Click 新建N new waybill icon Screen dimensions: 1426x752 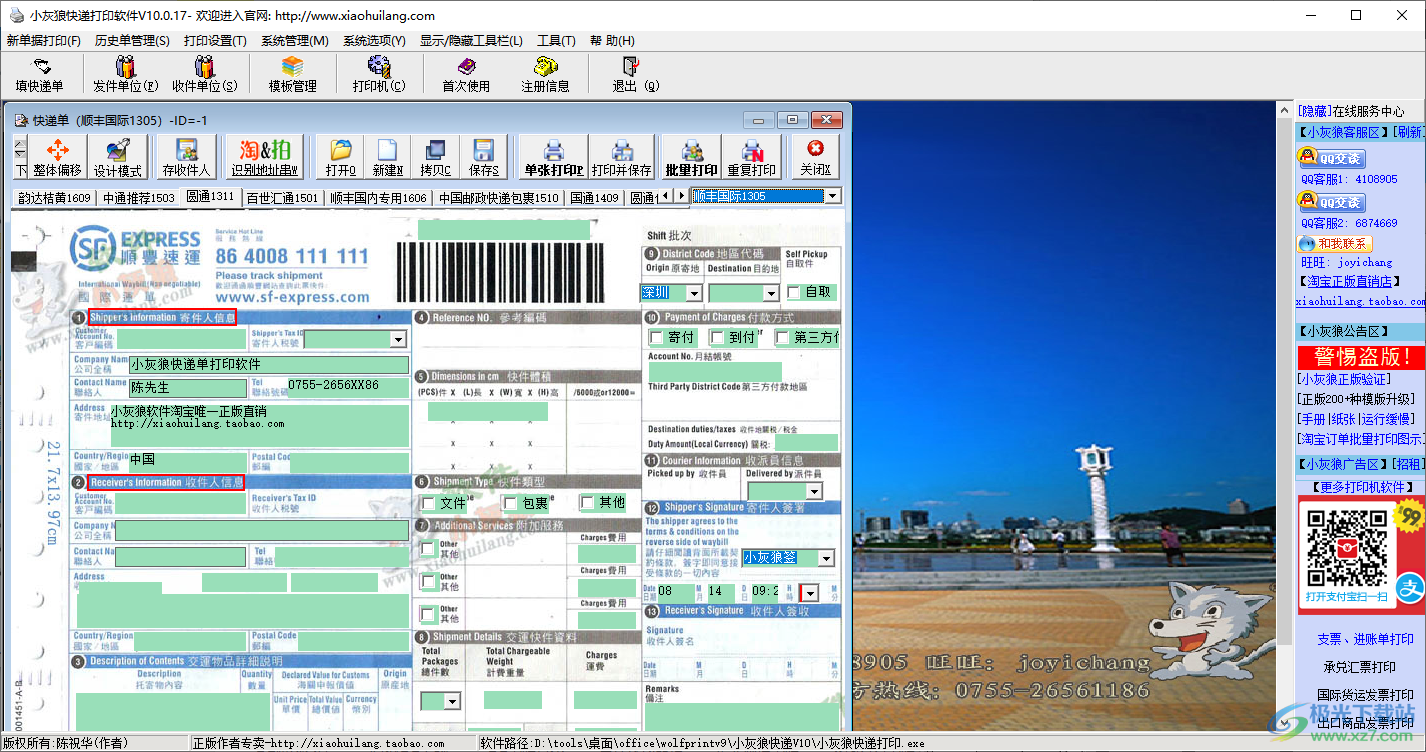387,158
